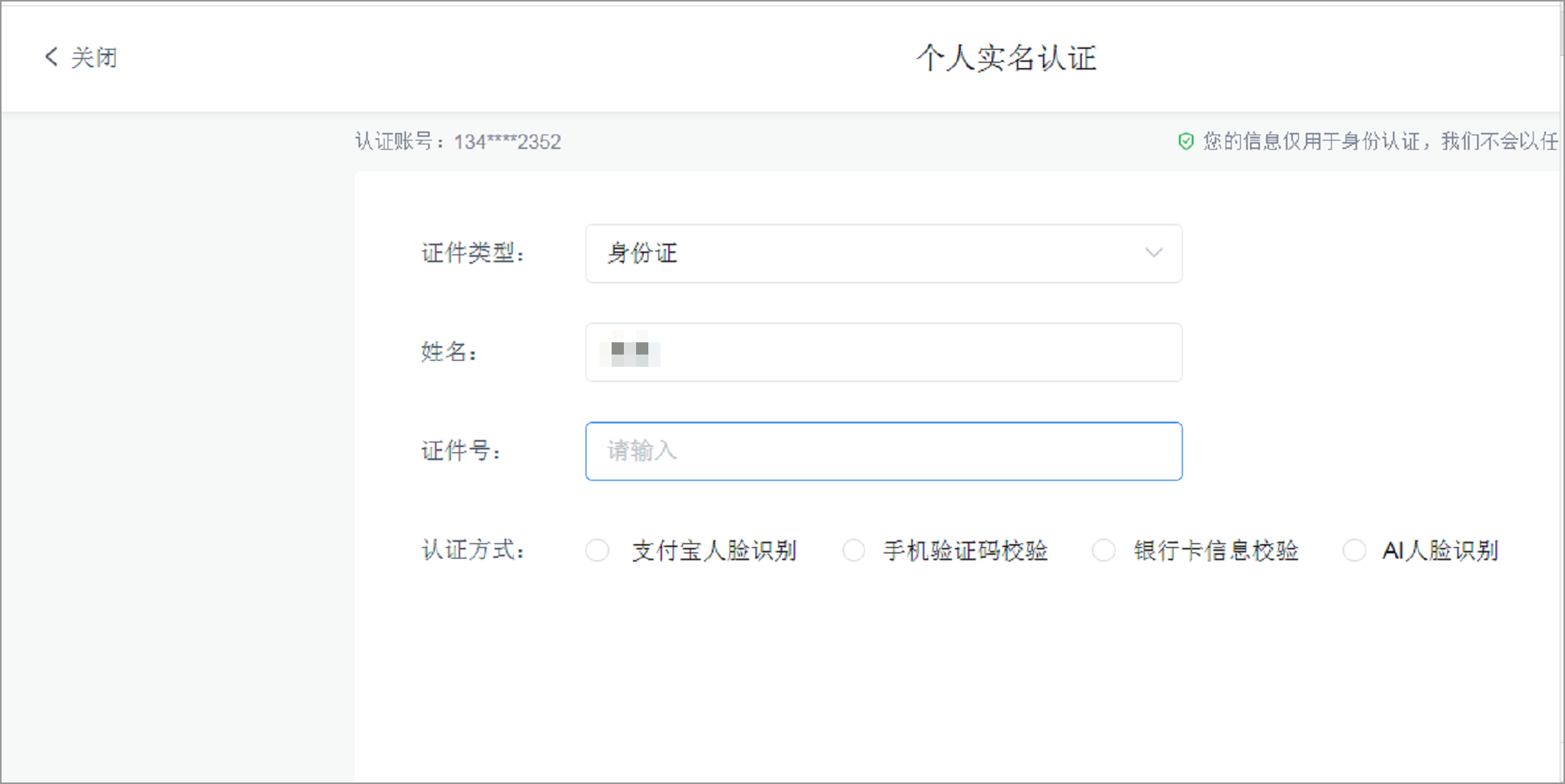Image resolution: width=1565 pixels, height=784 pixels.
Task: Select the 手机验证码校验 authentication method
Action: (x=853, y=549)
